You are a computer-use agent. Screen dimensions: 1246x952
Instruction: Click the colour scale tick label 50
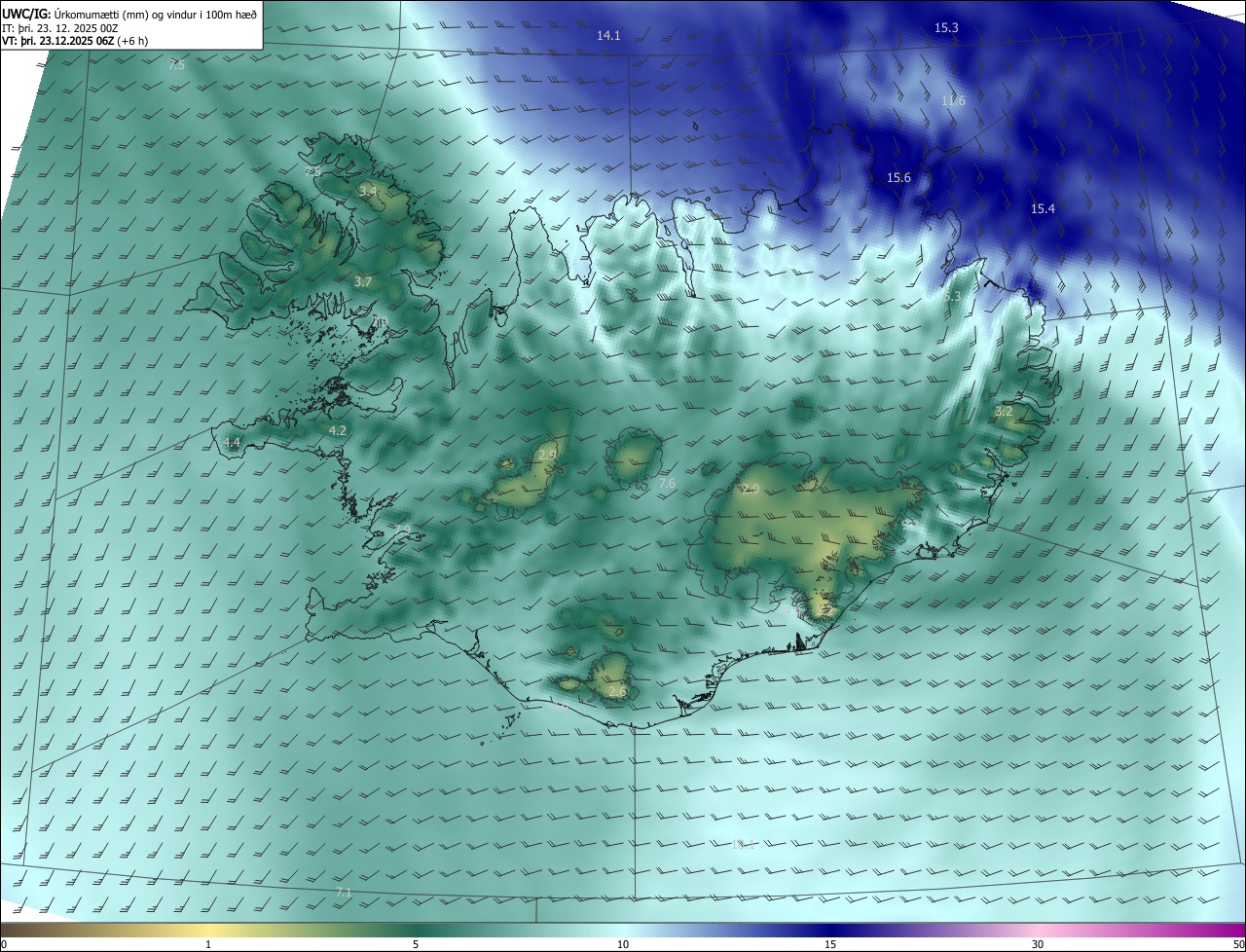pos(1239,944)
